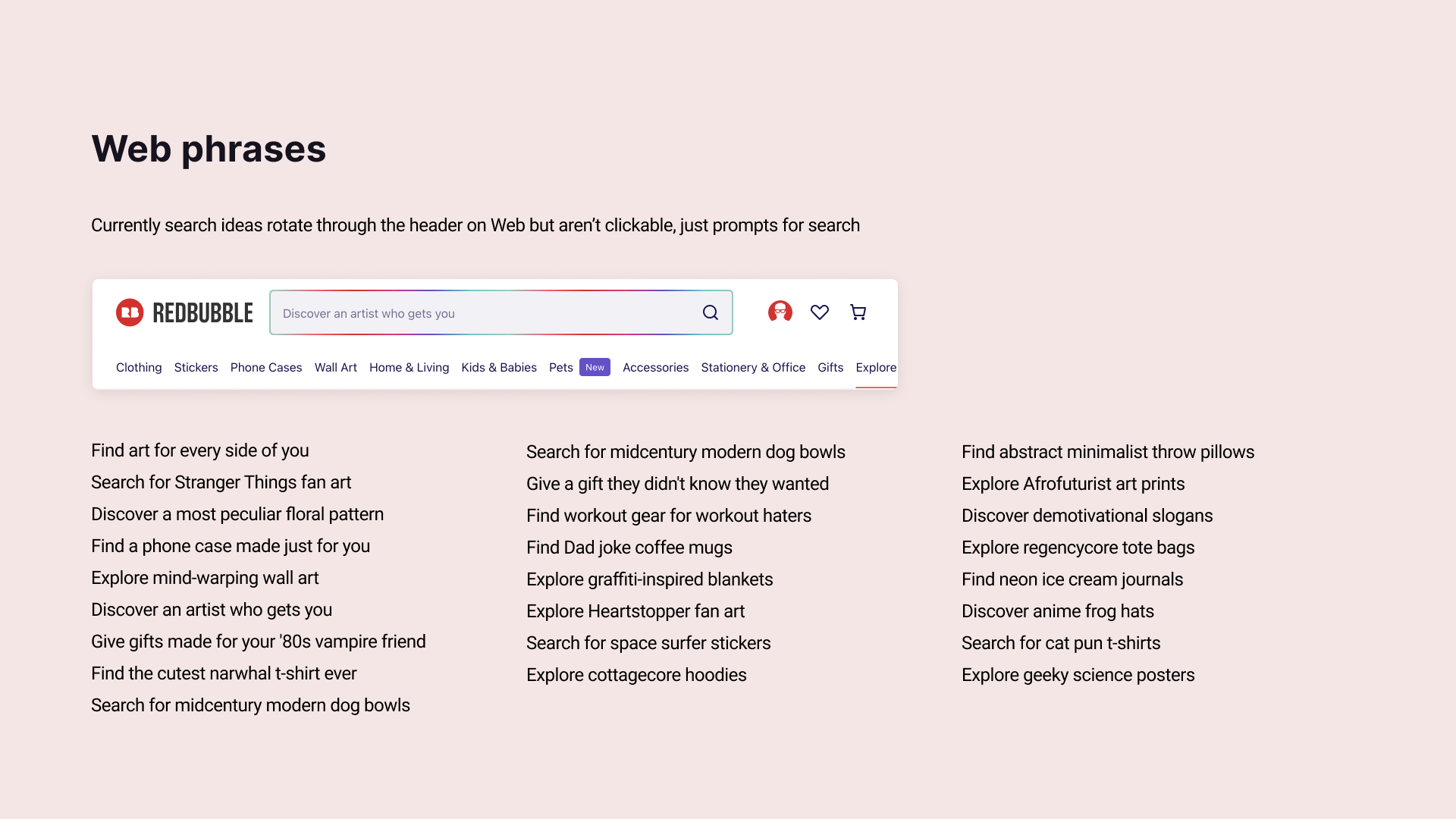Open Home & Living category

pos(409,368)
